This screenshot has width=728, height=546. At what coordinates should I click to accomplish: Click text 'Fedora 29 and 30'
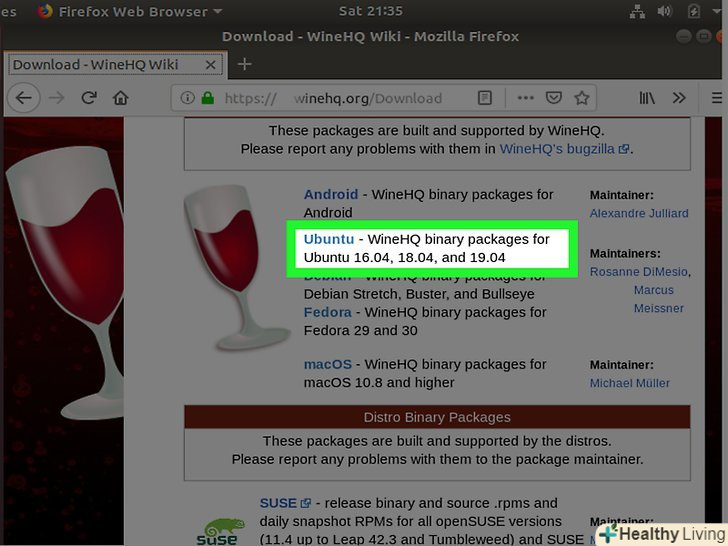coord(360,331)
